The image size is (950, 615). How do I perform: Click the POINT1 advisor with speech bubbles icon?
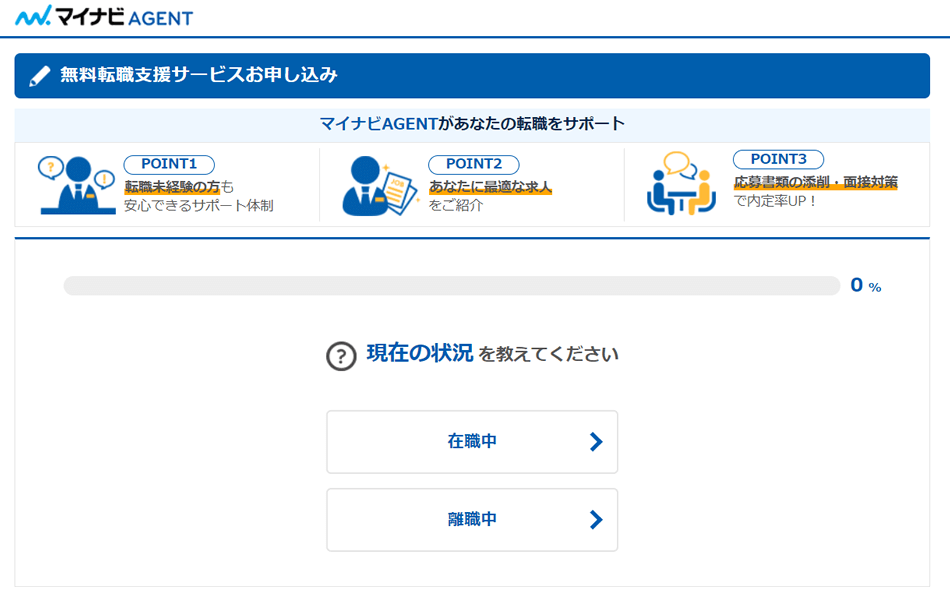click(76, 185)
